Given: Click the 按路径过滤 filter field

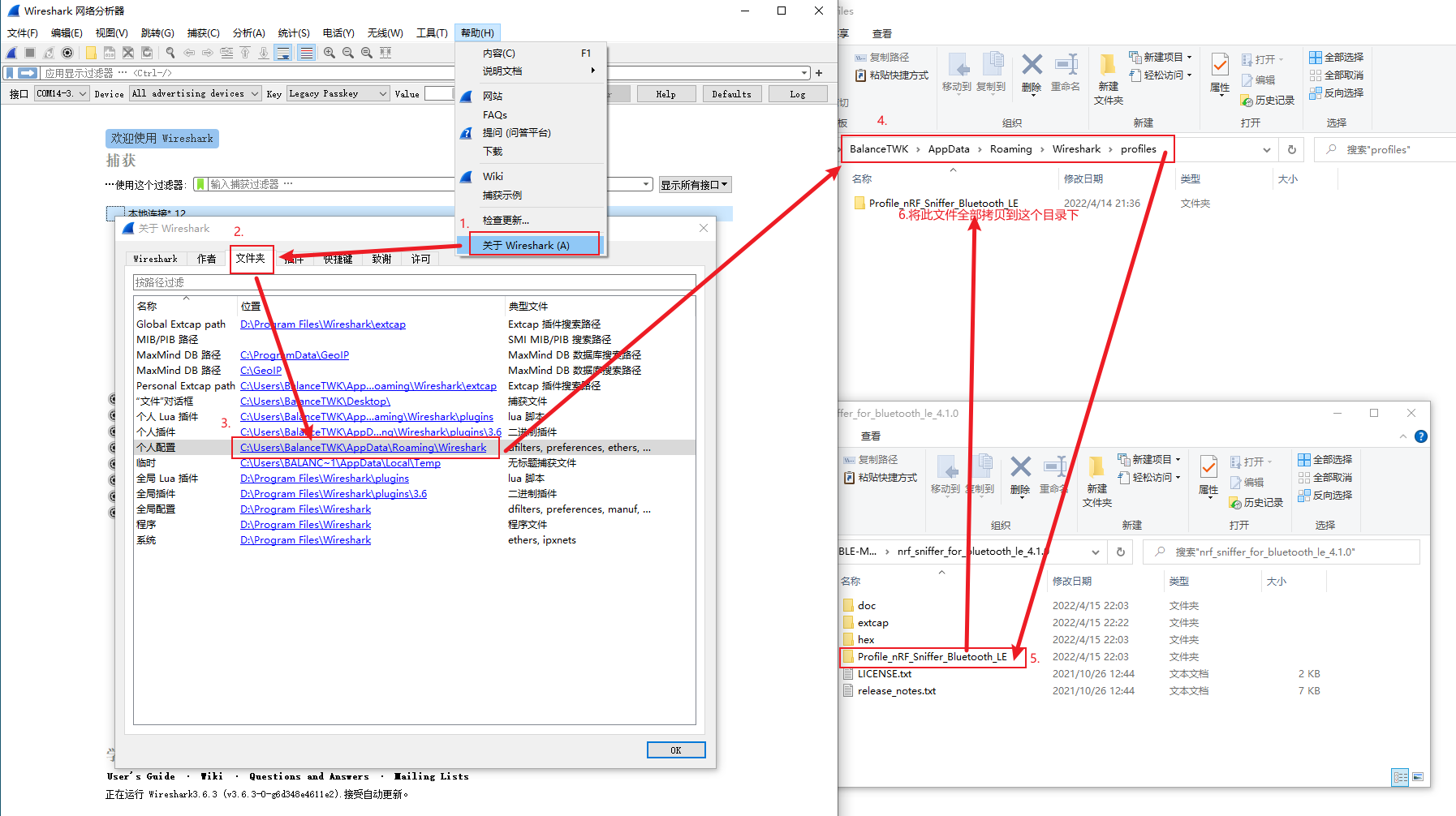Looking at the screenshot, I should 414,282.
